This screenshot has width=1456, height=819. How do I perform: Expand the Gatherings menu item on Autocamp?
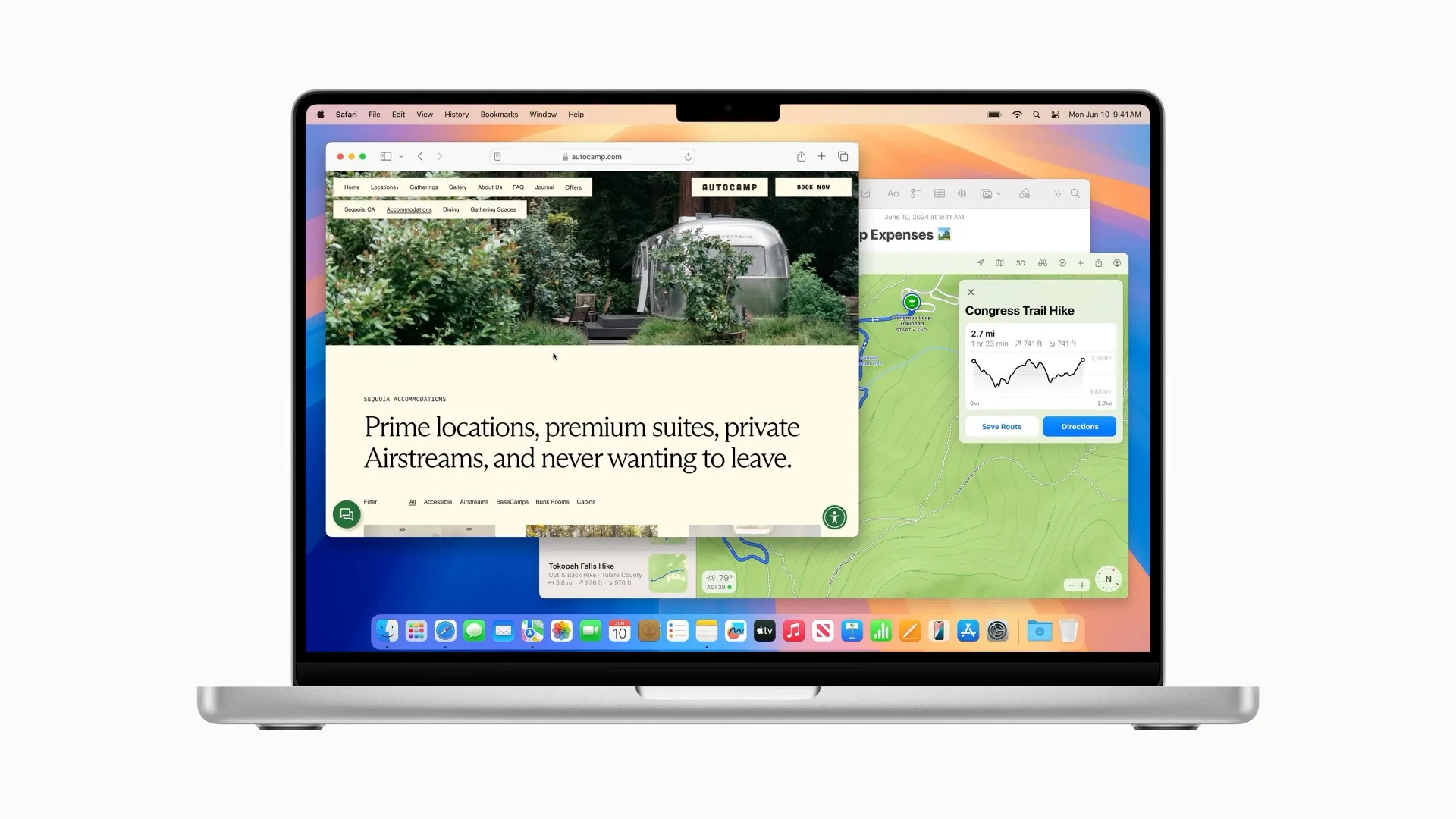[x=422, y=187]
